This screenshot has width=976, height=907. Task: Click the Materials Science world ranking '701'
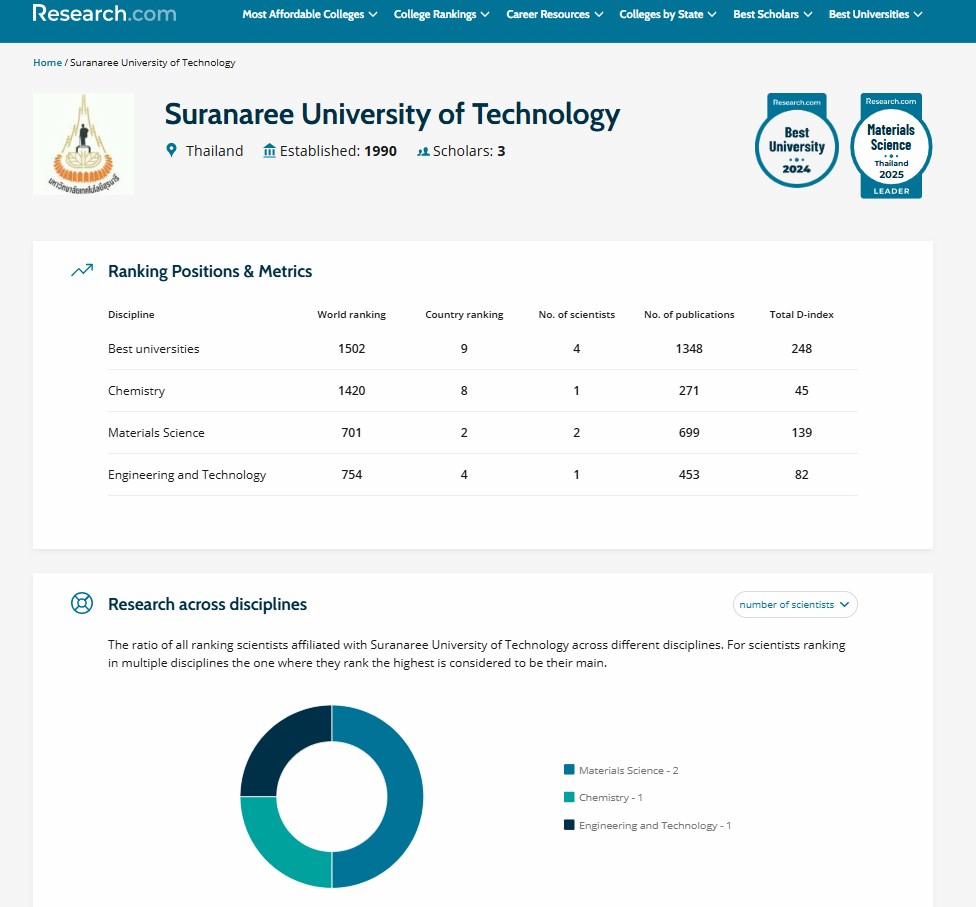(352, 433)
